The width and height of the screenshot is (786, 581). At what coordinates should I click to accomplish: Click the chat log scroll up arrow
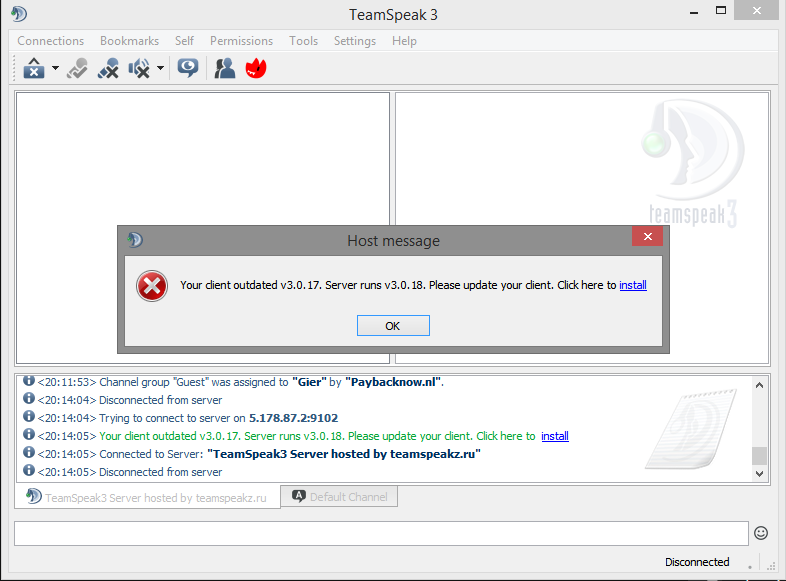759,385
